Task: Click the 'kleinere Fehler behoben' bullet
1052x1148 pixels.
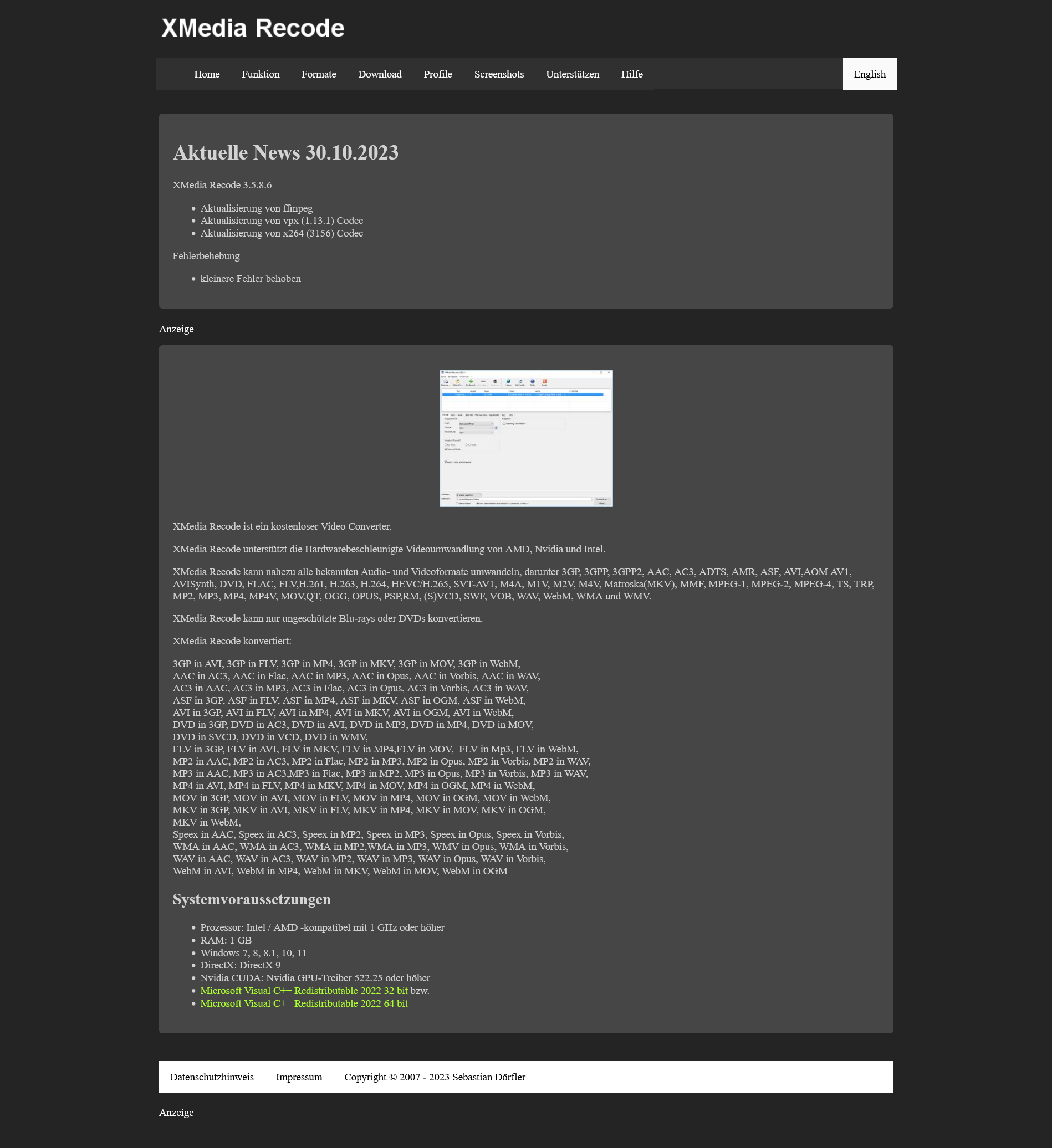Action: [x=251, y=279]
